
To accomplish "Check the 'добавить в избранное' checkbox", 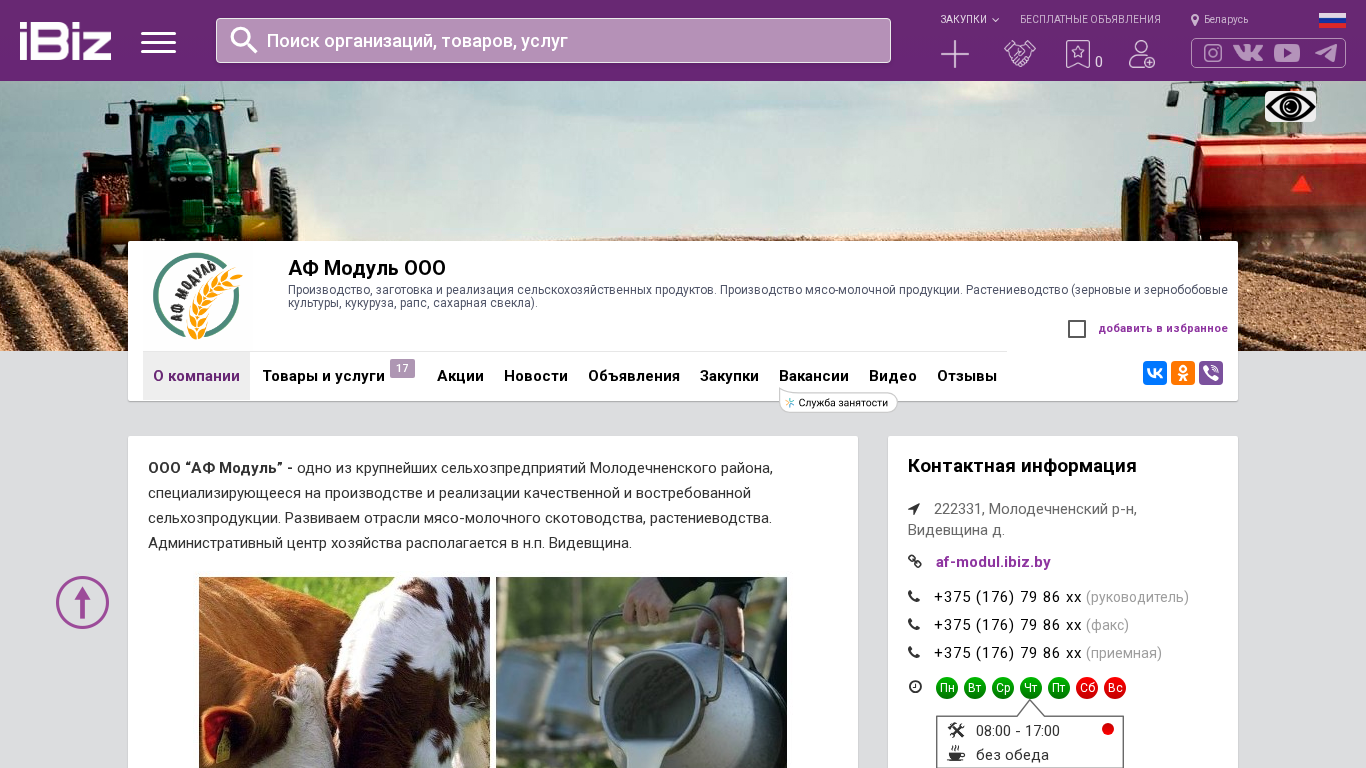I will (1077, 329).
